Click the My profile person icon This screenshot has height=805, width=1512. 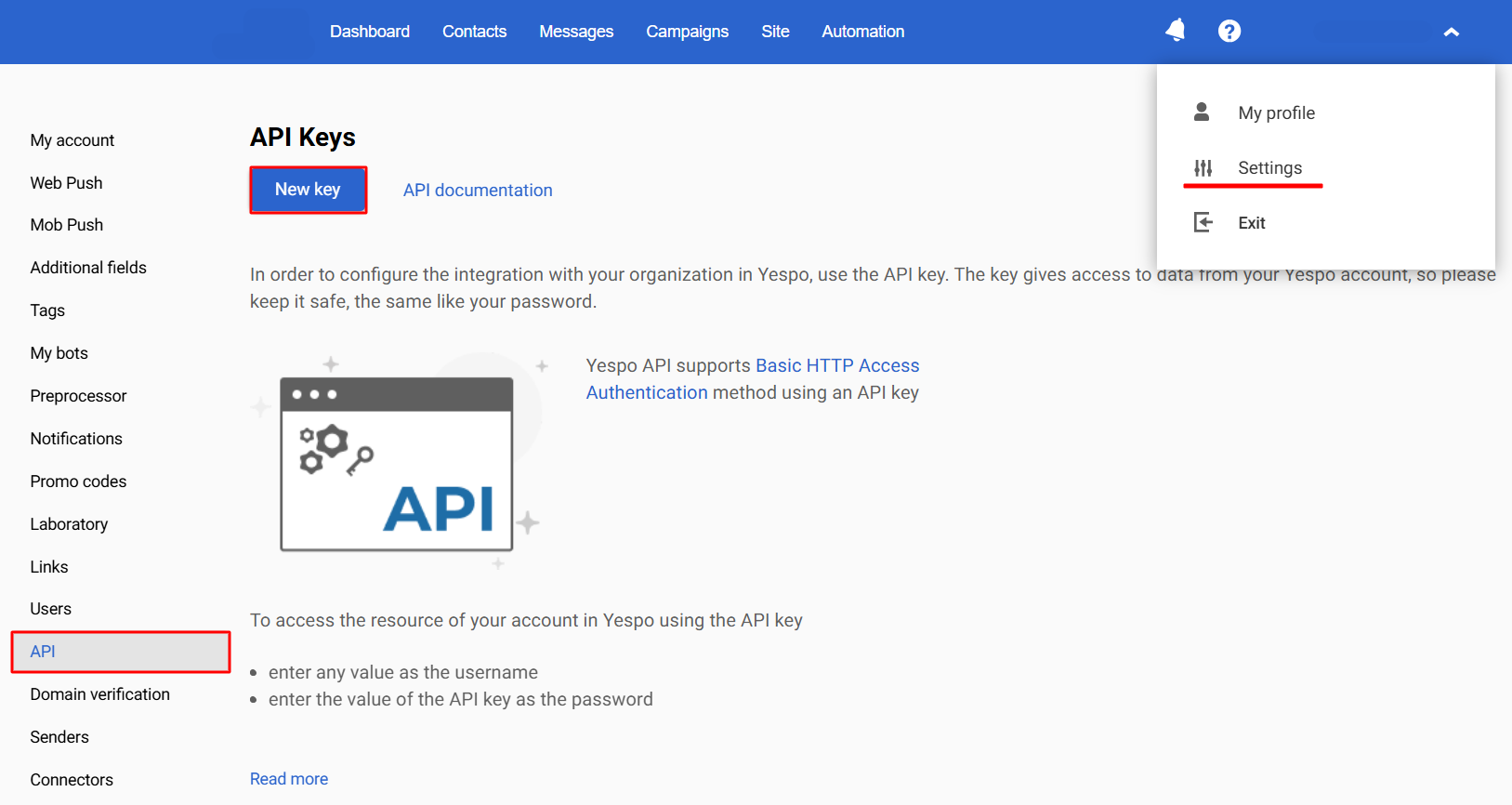(1202, 112)
